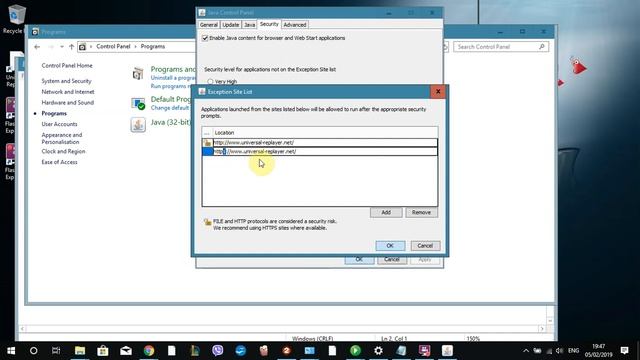Open Ease of Access category
Viewport: 640px width, 360px height.
point(59,162)
